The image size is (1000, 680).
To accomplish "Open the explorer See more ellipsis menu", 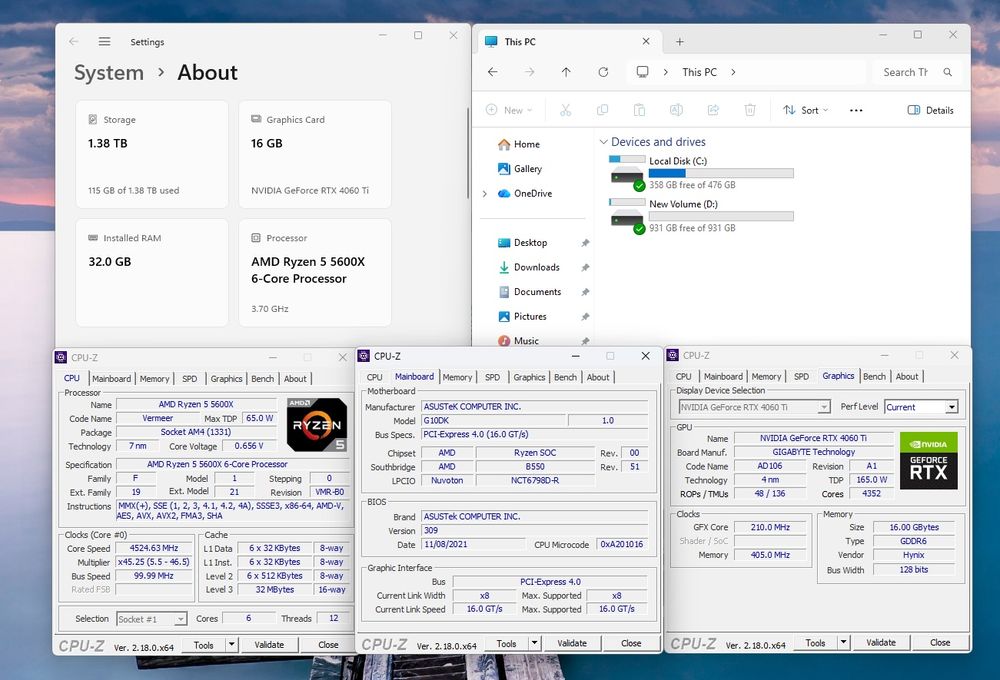I will (856, 110).
